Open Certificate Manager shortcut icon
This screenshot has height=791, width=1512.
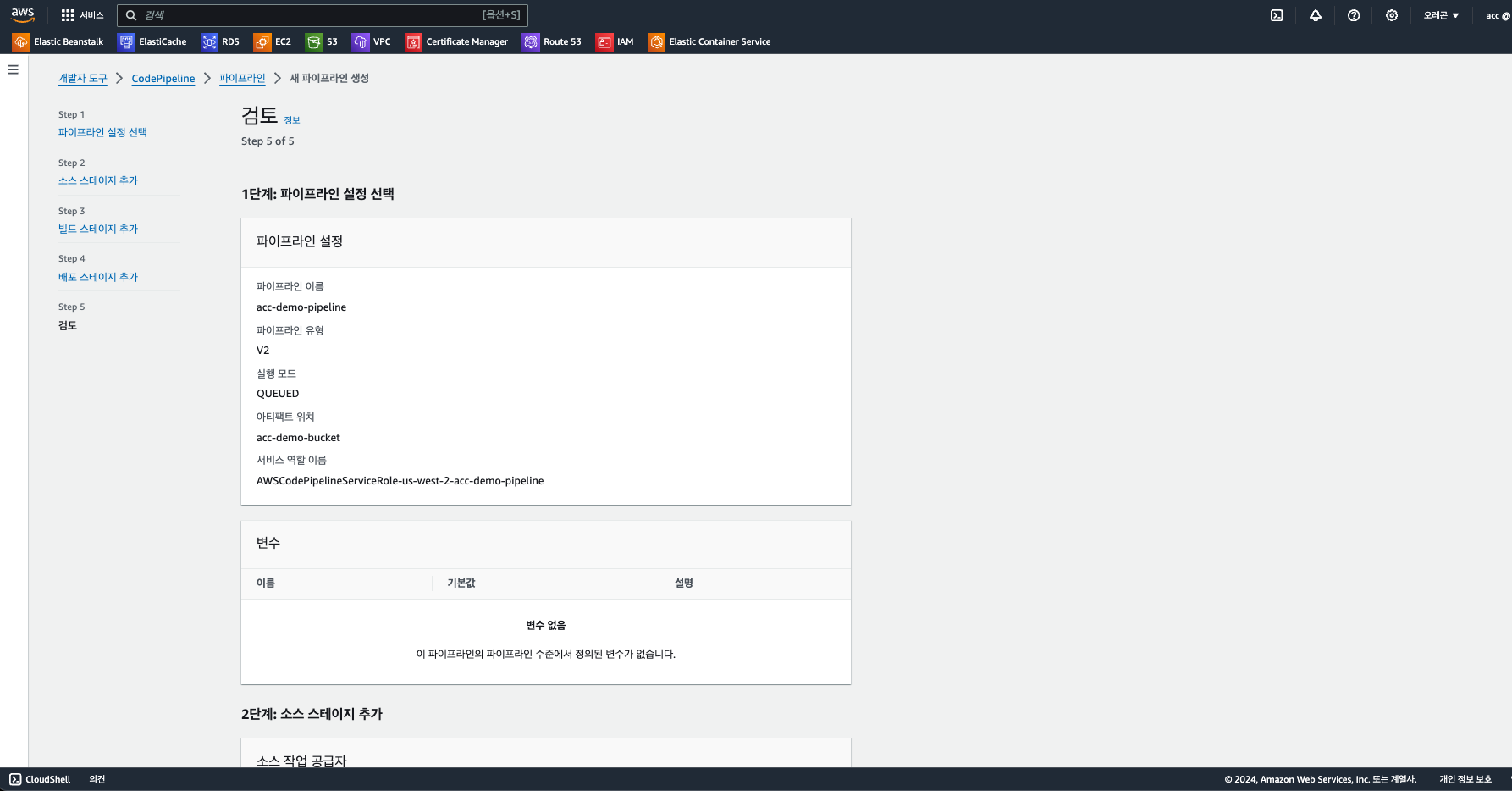click(x=413, y=41)
